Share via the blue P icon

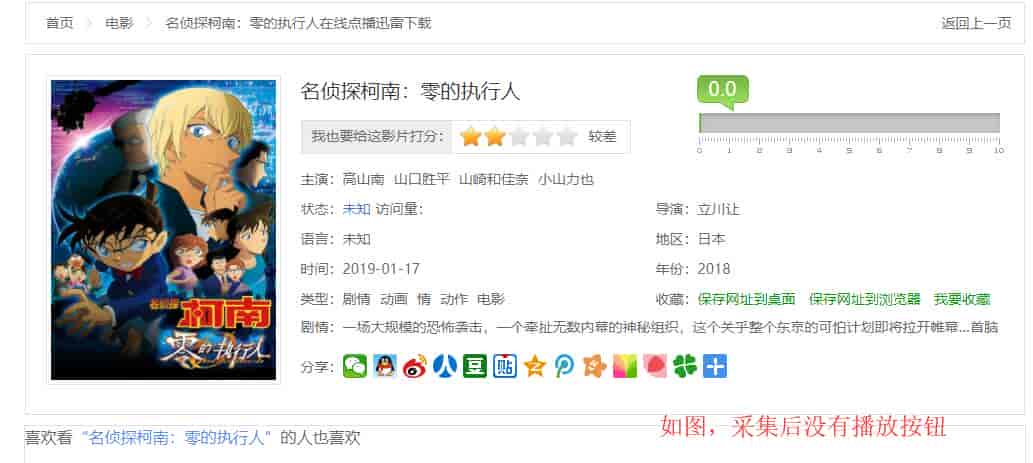coord(565,366)
